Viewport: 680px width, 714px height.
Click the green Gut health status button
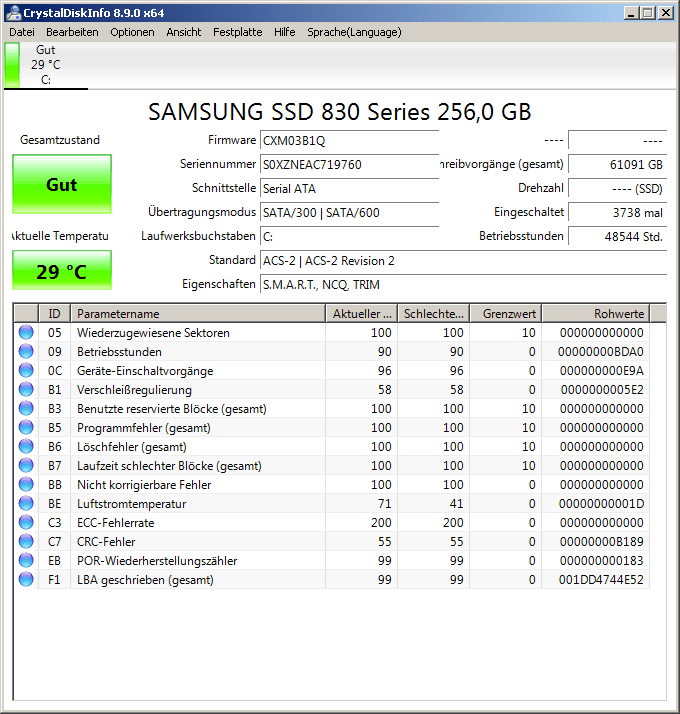[62, 184]
